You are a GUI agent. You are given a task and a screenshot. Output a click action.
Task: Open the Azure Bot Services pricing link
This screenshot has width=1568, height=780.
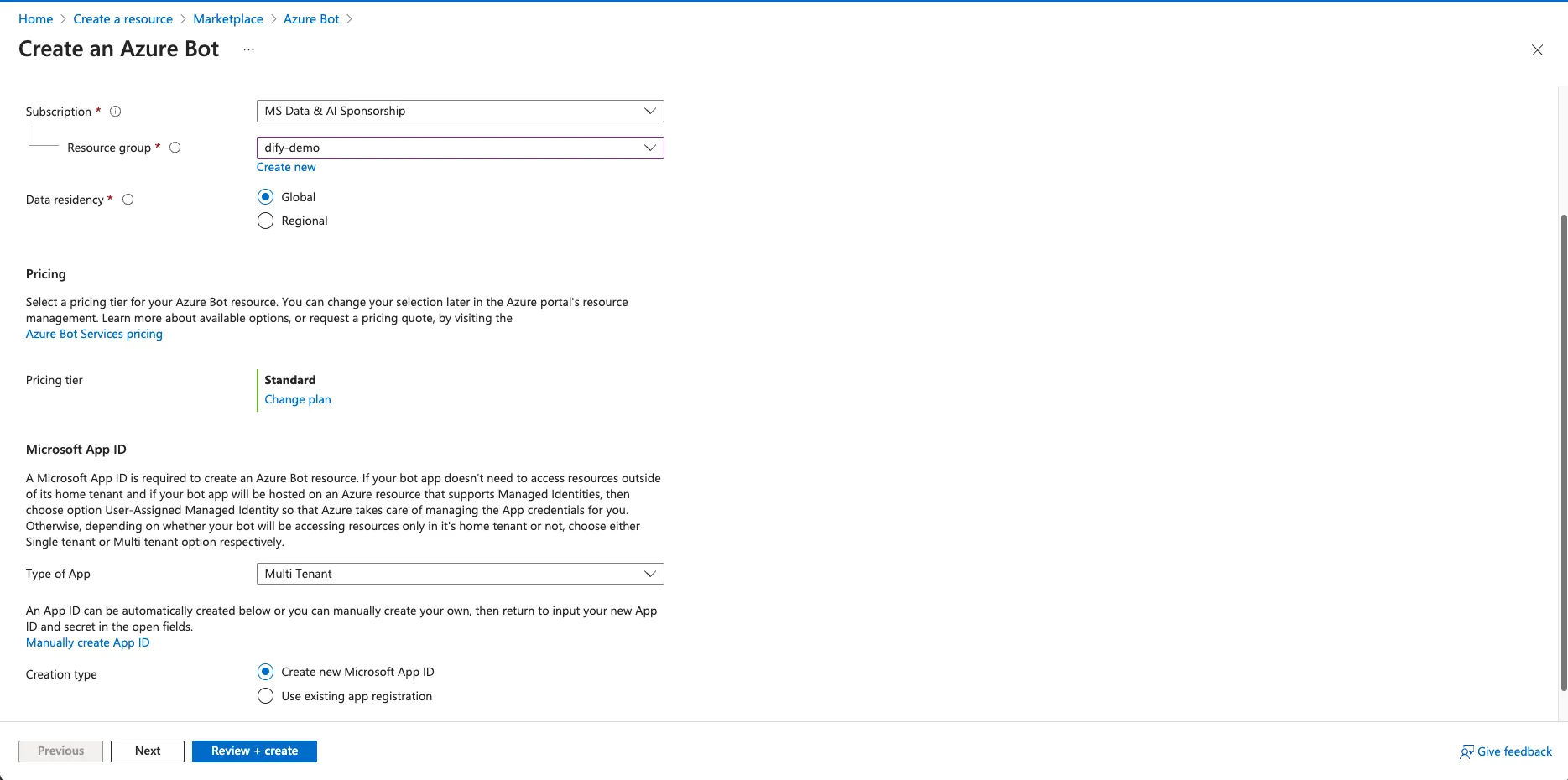pos(94,334)
